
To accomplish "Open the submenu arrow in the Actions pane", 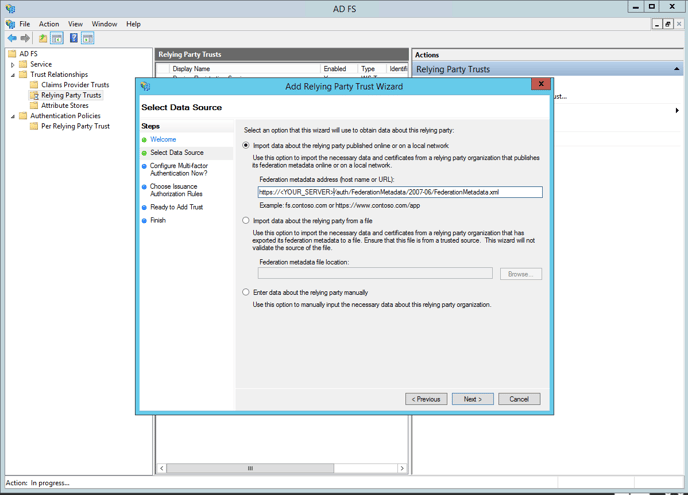I will click(677, 111).
